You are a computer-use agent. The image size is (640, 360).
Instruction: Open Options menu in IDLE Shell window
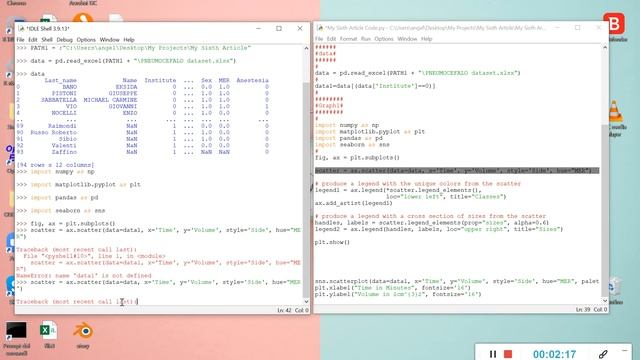tap(86, 40)
